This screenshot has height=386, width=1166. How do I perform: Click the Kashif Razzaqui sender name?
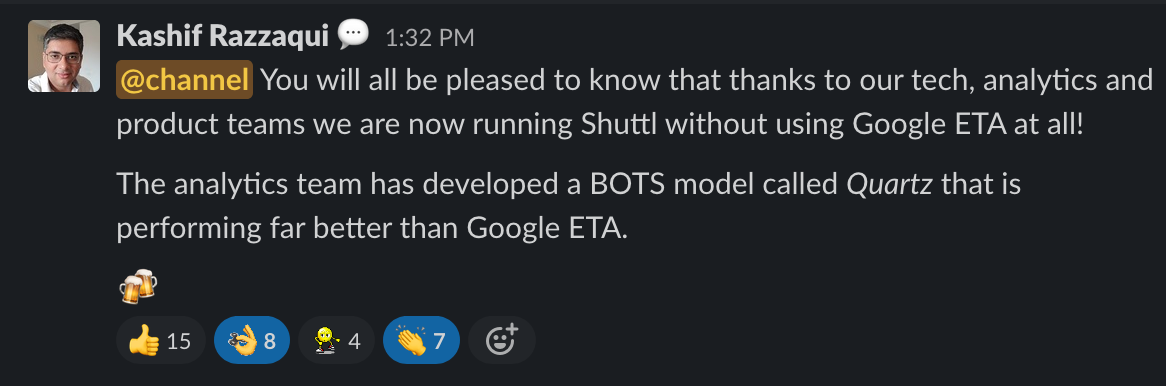pos(222,36)
